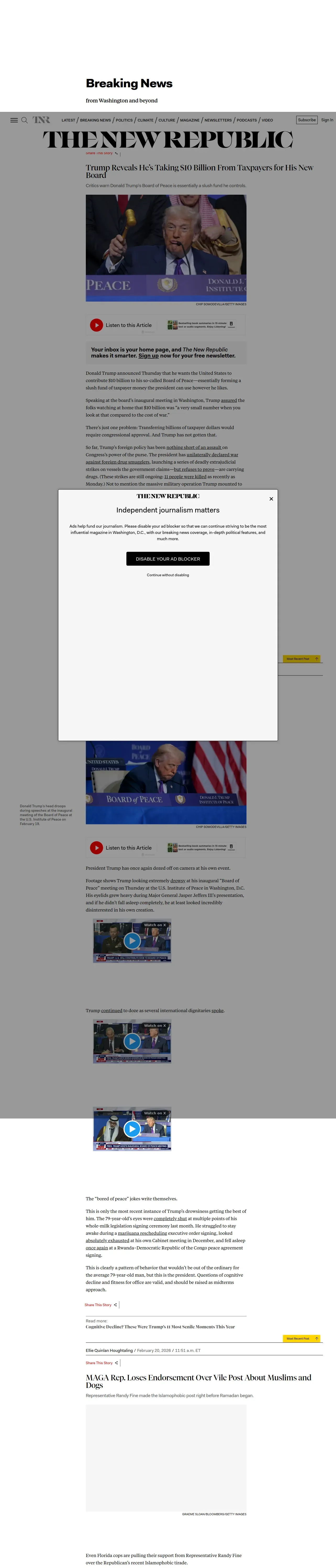
Task: Open Randy Fine article image placeholder
Action: click(166, 1458)
